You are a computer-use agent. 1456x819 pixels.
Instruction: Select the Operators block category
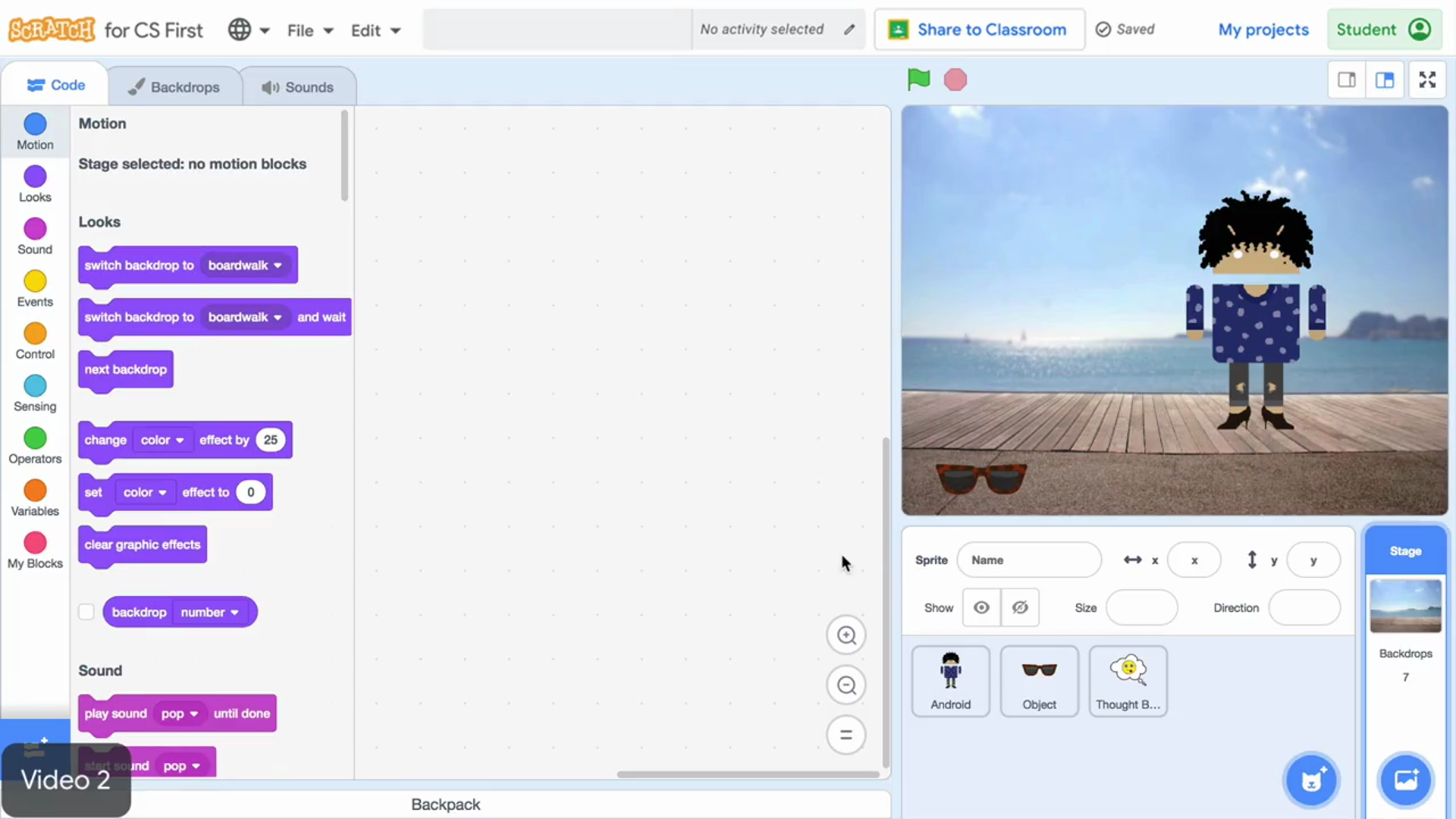[35, 446]
